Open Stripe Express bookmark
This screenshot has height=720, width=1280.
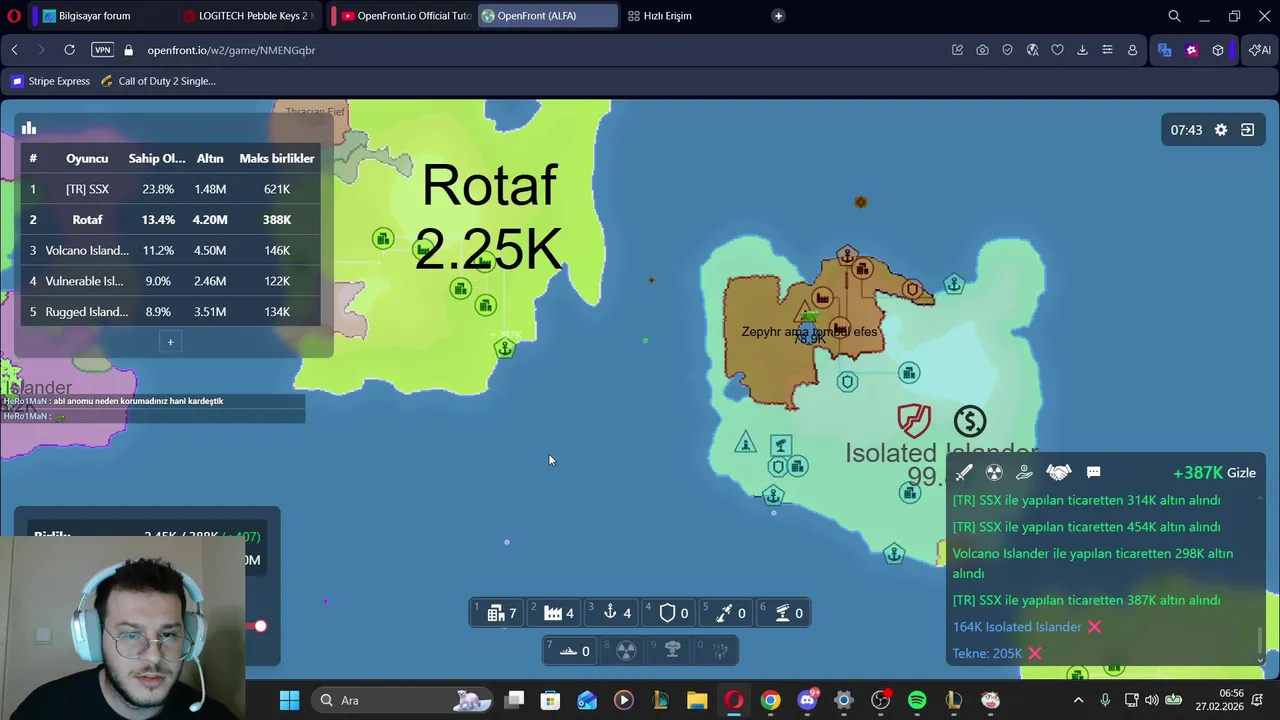51,81
